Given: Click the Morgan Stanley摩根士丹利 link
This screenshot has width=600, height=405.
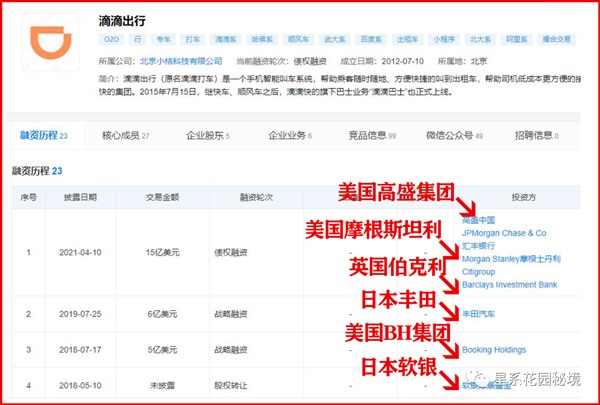Looking at the screenshot, I should 511,259.
